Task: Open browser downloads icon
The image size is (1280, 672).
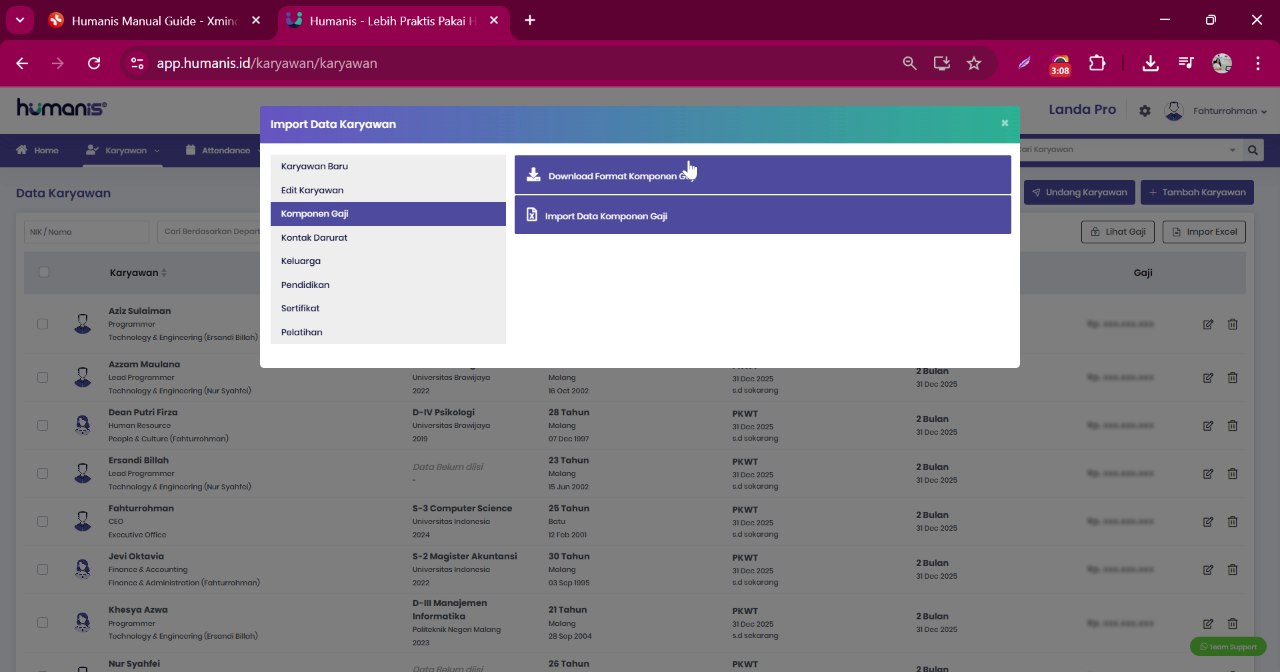Action: 1150,63
